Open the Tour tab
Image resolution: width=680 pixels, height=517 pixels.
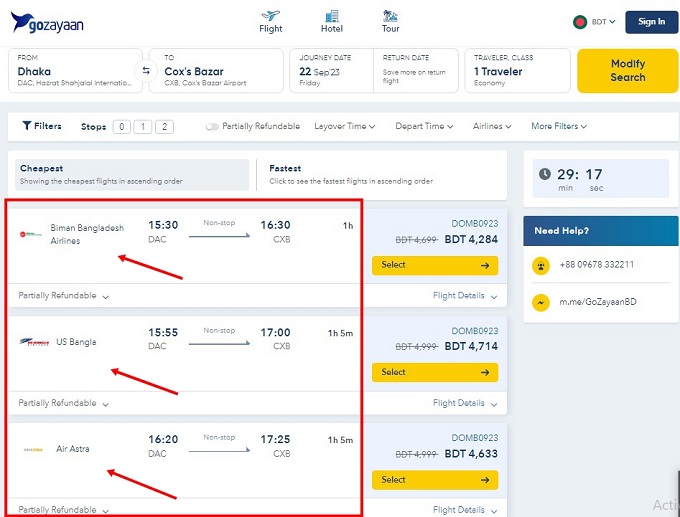[390, 22]
